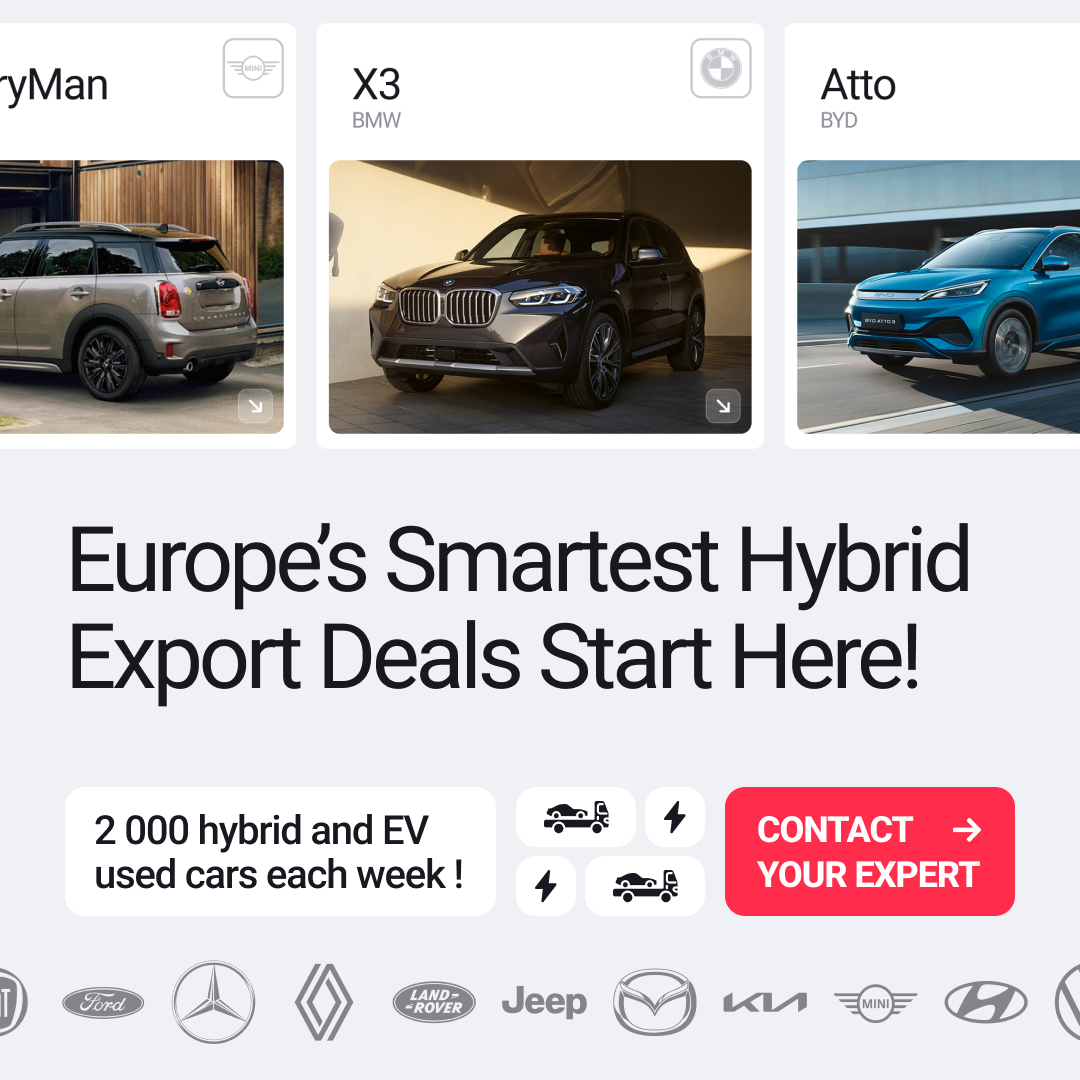Open the expand arrow on CountryMan photo
The height and width of the screenshot is (1080, 1080).
[256, 406]
